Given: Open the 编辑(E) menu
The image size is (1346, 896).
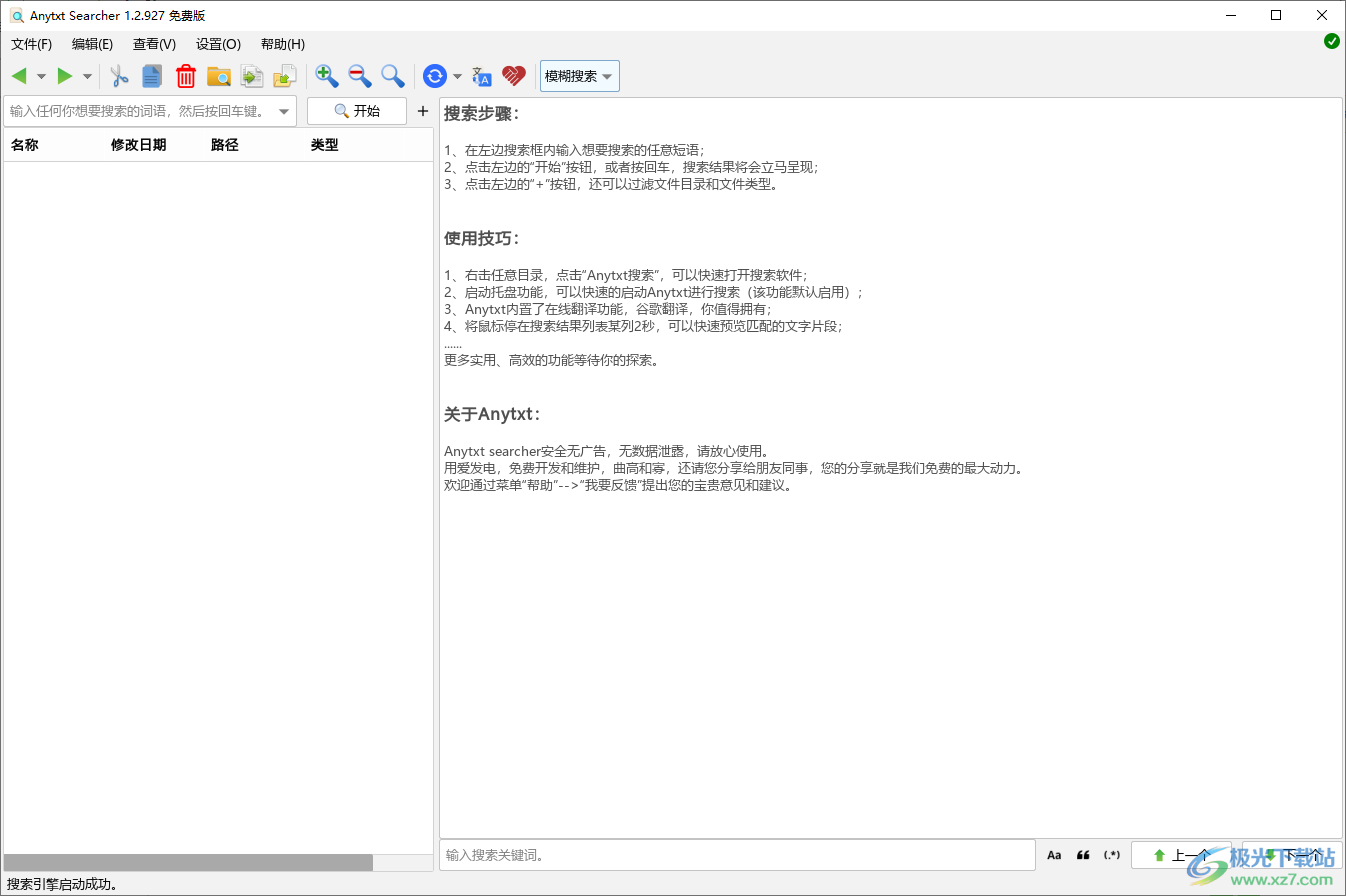Looking at the screenshot, I should [x=93, y=44].
